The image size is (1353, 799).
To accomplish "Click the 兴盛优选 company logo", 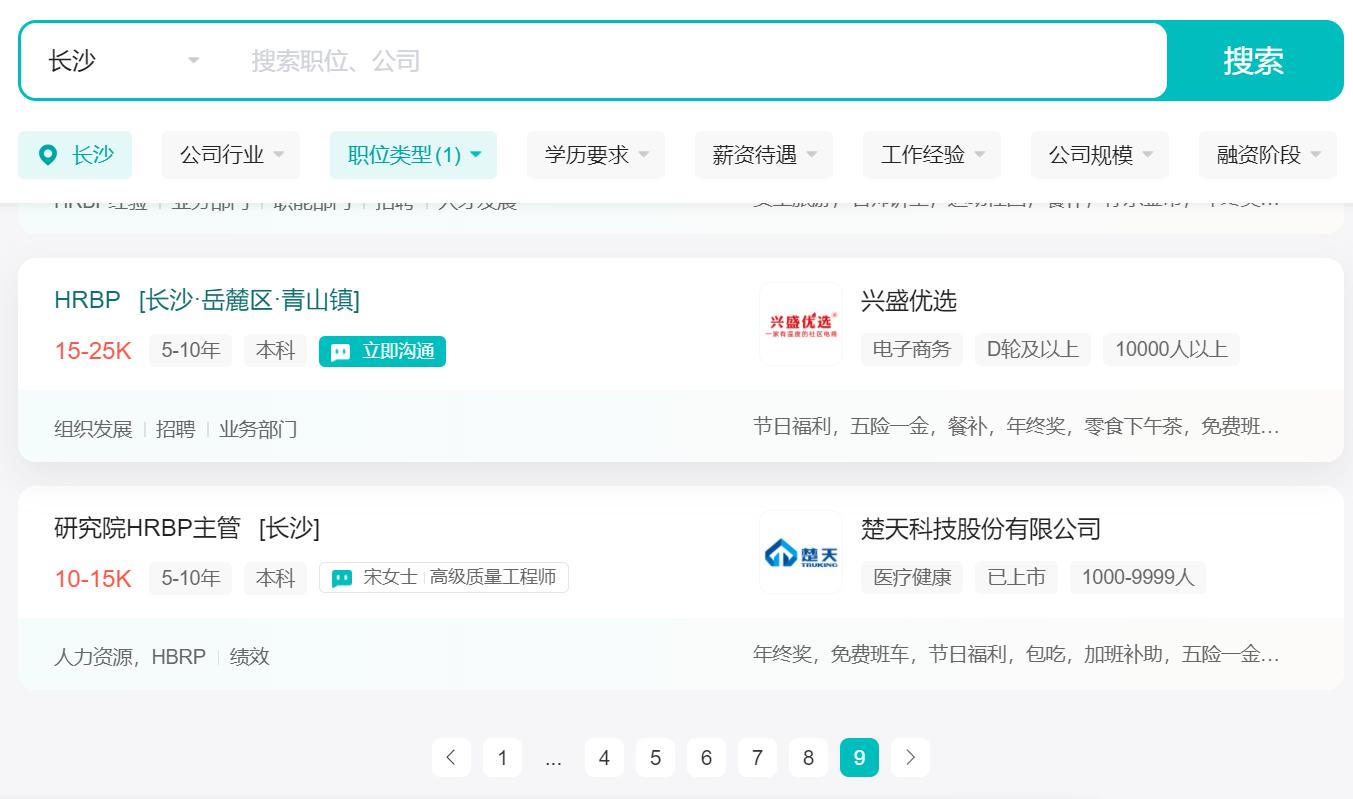I will [x=800, y=324].
